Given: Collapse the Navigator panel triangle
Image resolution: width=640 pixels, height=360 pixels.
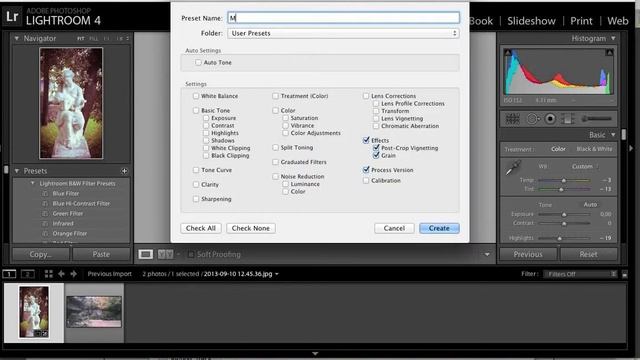Looking at the screenshot, I should click(17, 38).
